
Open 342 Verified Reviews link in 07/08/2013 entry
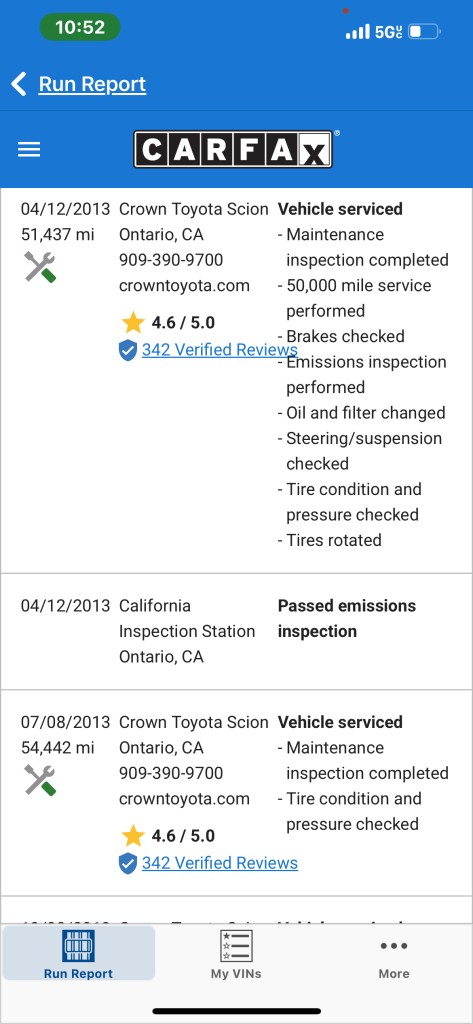tap(220, 863)
